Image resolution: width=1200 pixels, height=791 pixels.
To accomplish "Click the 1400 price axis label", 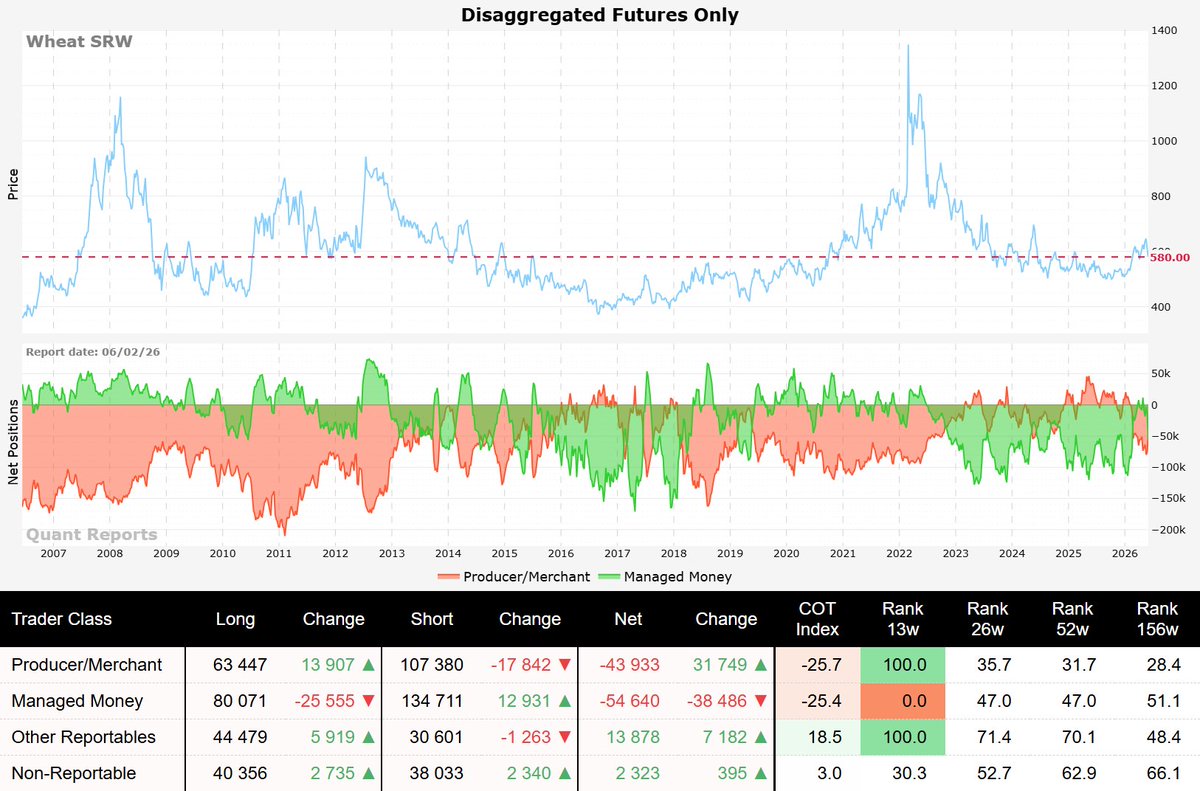I will coord(1164,31).
